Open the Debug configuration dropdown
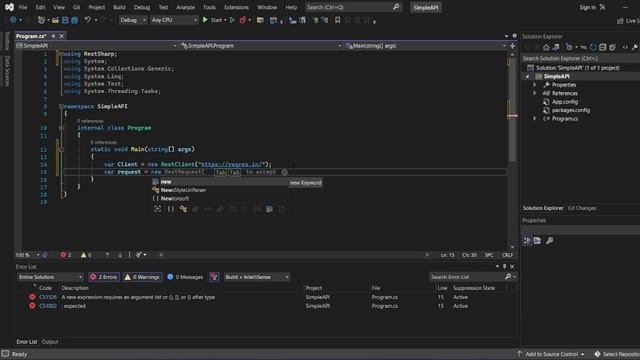 [133, 20]
